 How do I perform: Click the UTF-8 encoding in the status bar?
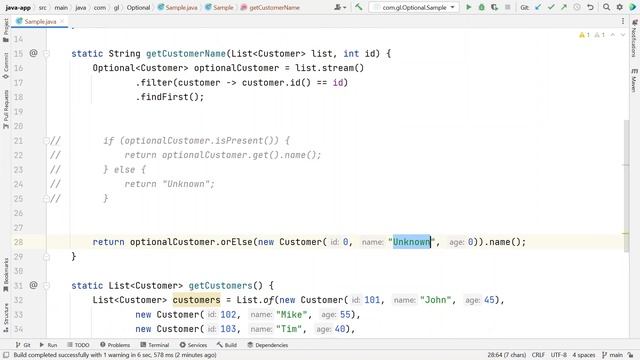558,355
